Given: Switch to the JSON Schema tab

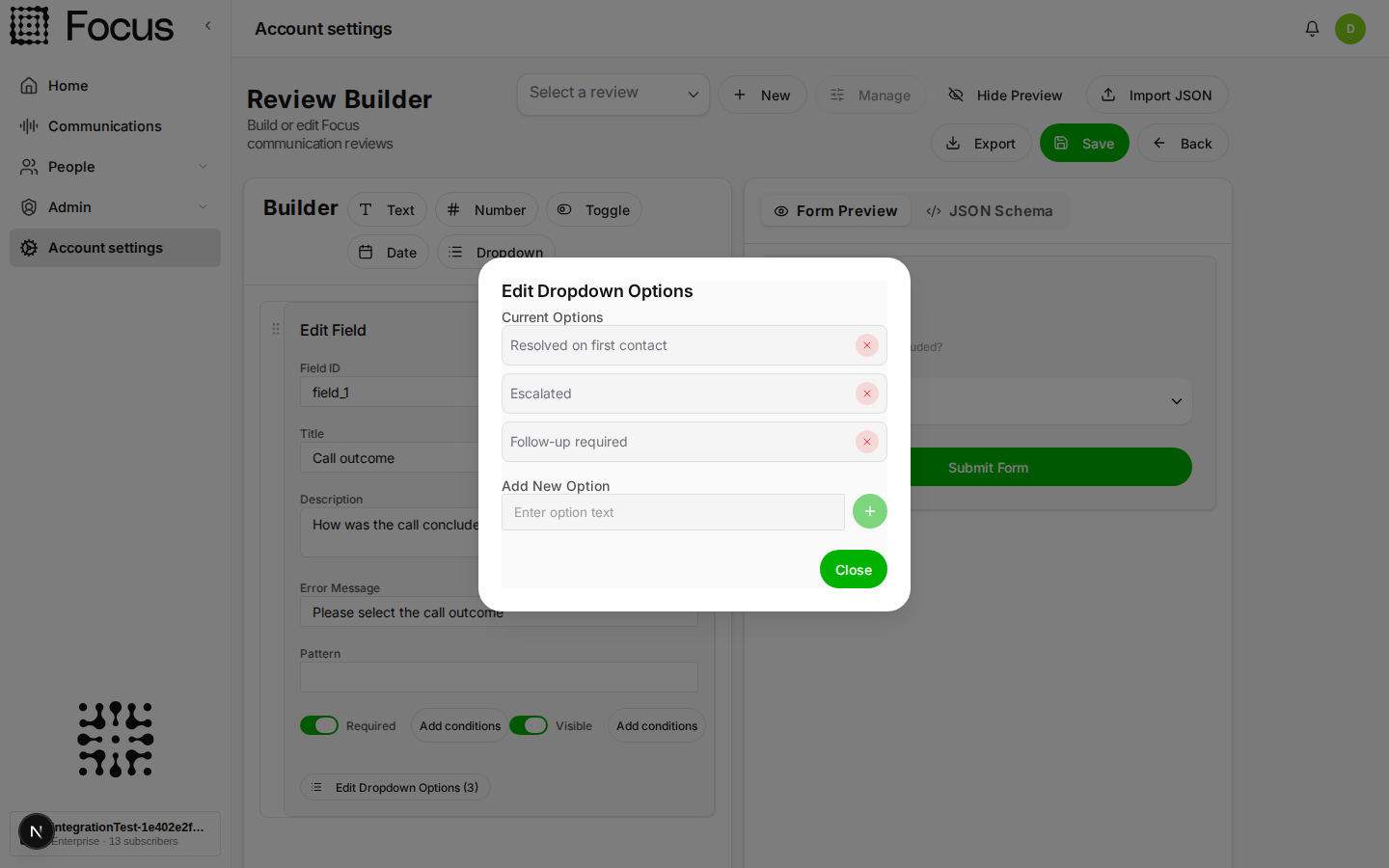Looking at the screenshot, I should tap(990, 211).
